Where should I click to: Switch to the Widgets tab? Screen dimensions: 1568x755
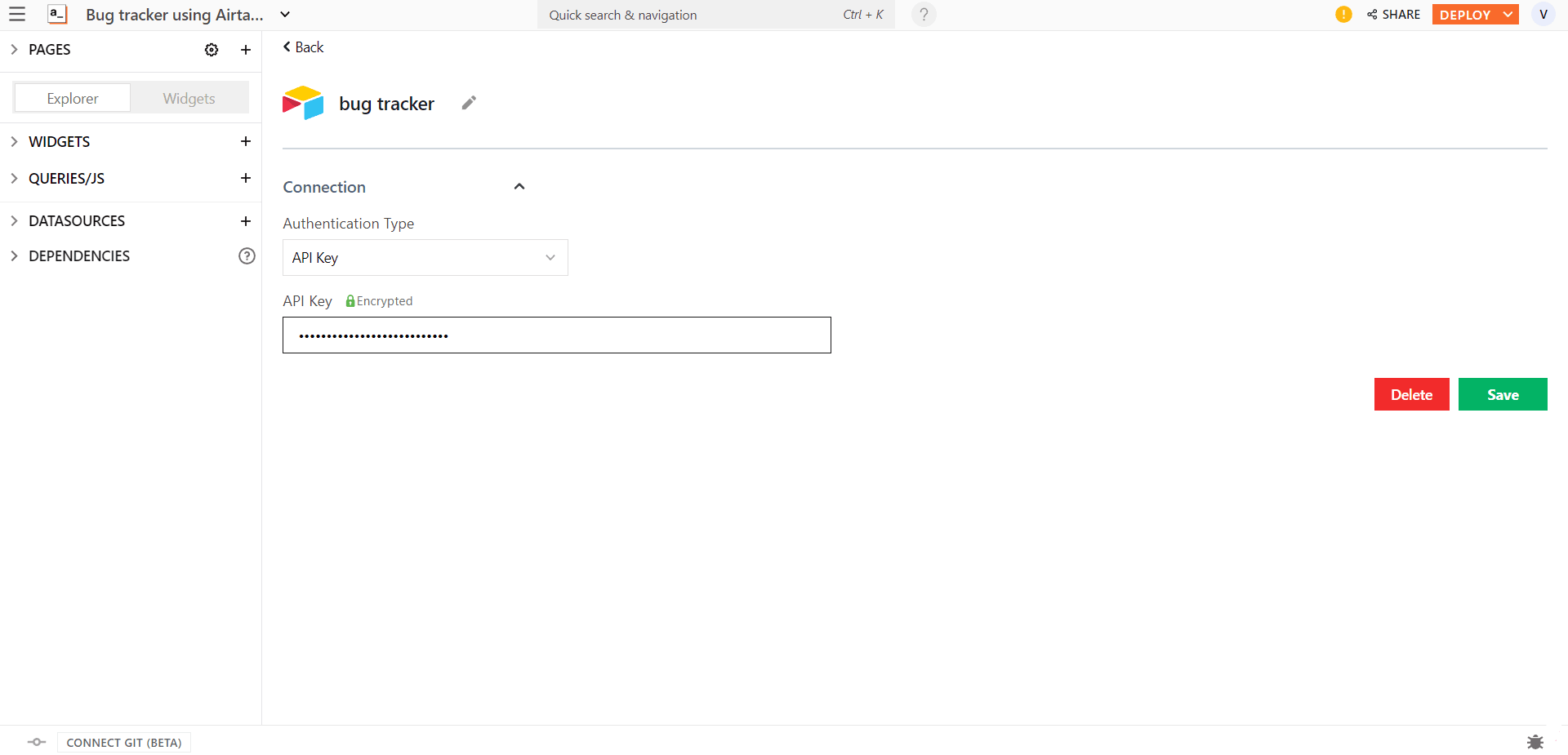(x=189, y=98)
